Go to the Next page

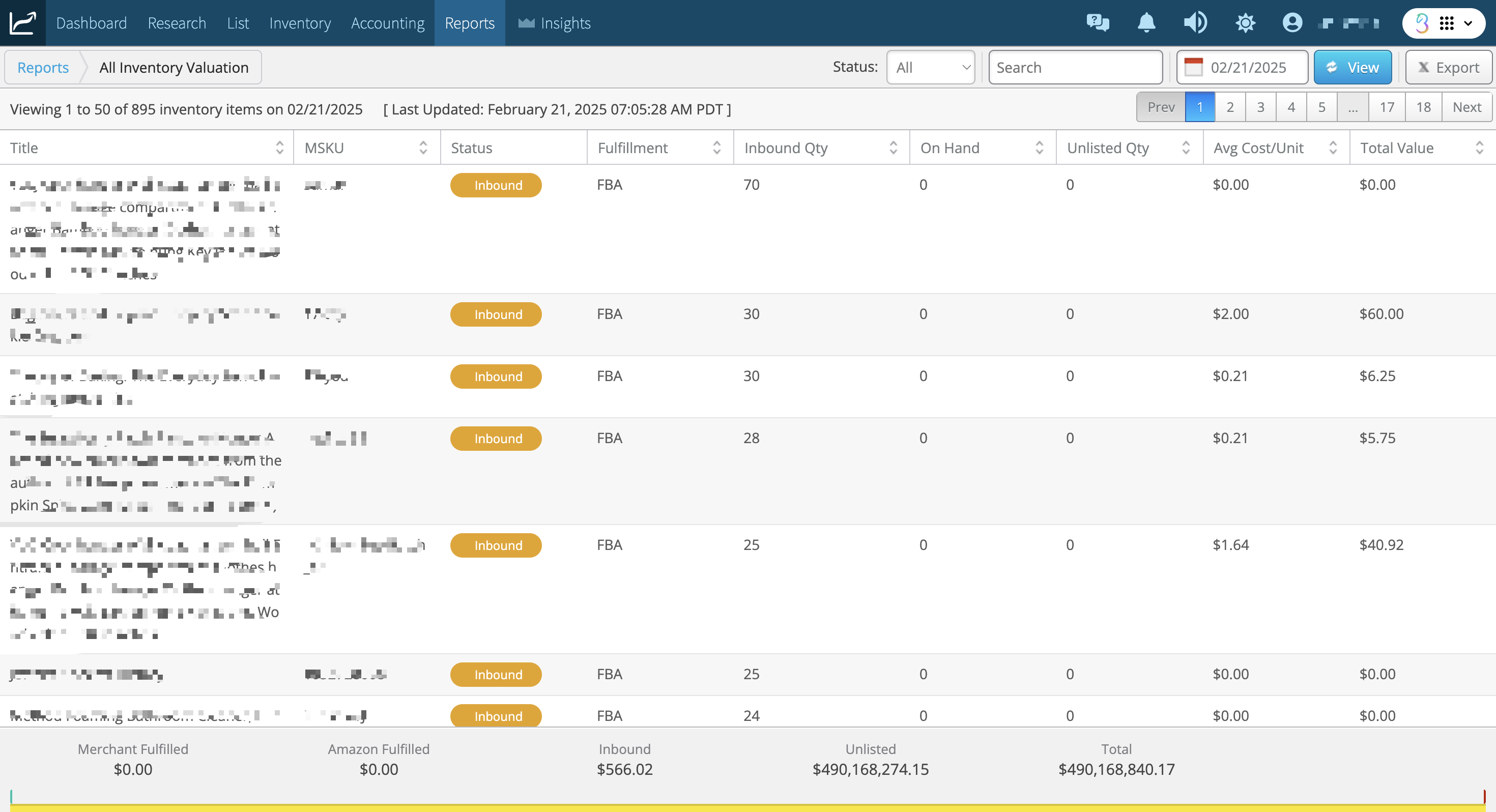[1466, 107]
